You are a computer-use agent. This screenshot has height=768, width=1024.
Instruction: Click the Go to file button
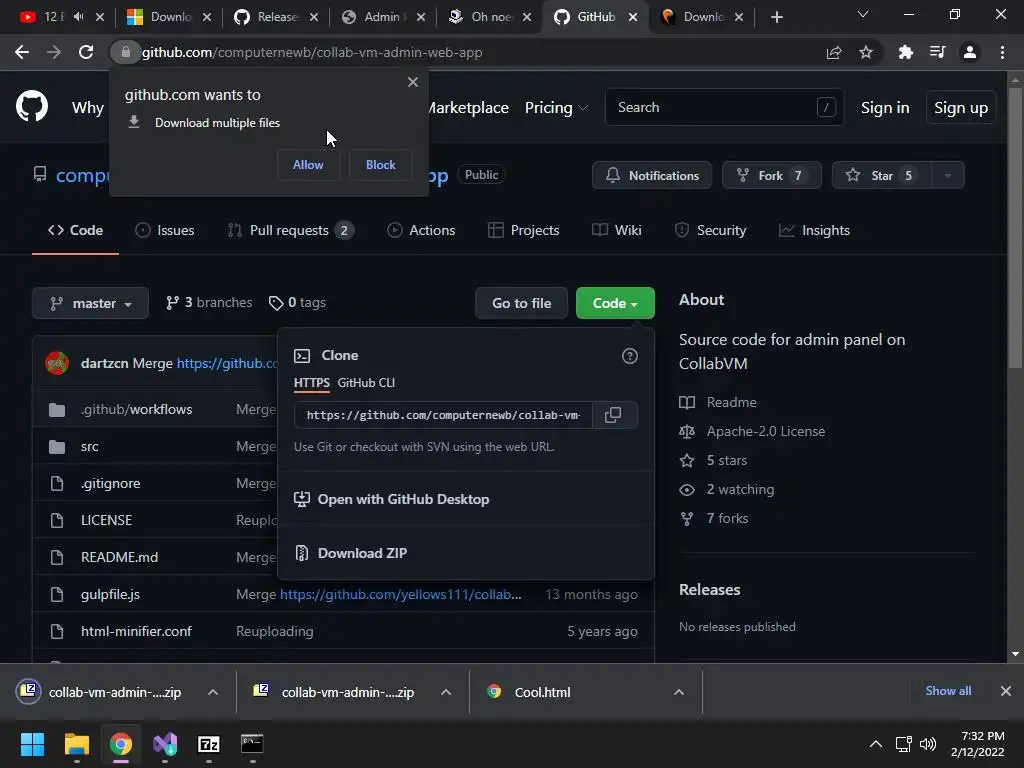pos(522,303)
